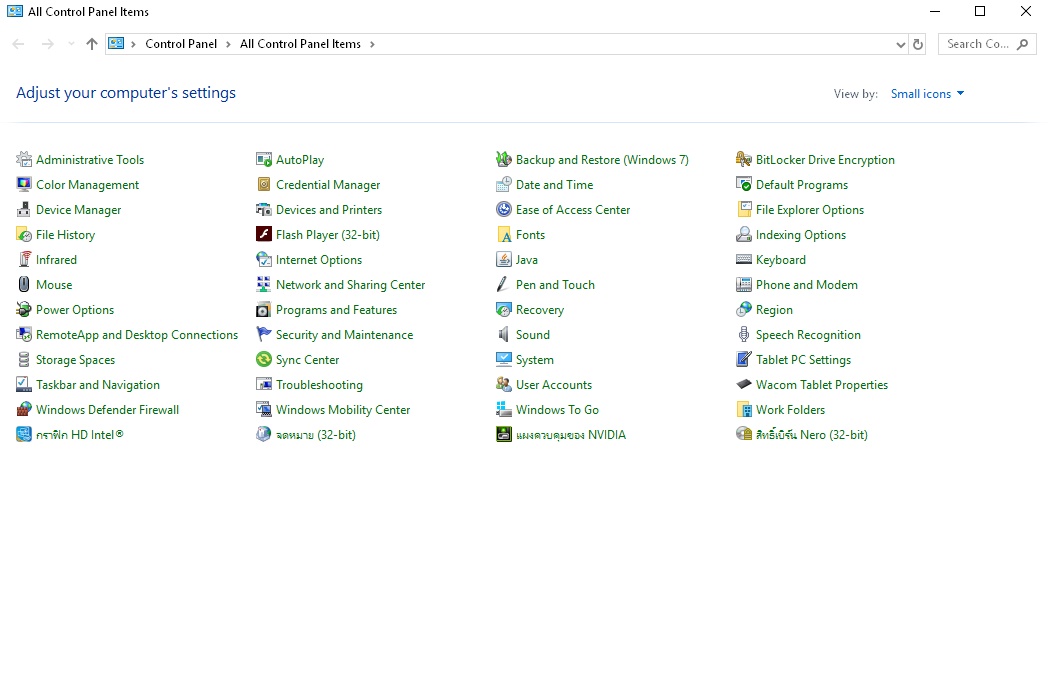Open the Recovery link
The width and height of the screenshot is (1048, 694).
pos(539,310)
